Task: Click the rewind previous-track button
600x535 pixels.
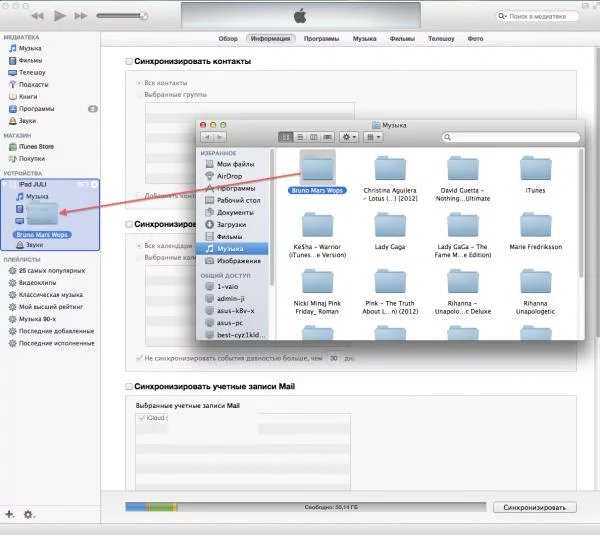Action: (38, 16)
